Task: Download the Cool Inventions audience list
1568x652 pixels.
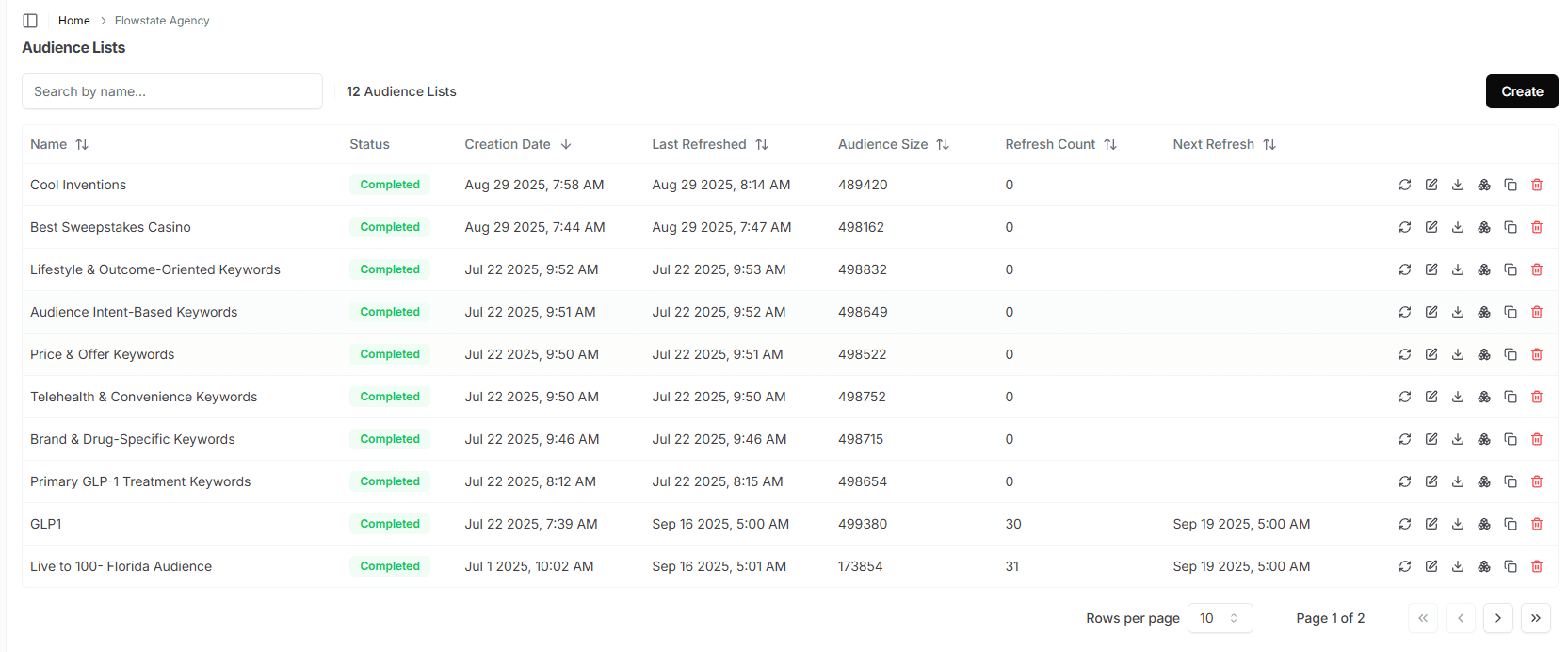Action: coord(1458,185)
